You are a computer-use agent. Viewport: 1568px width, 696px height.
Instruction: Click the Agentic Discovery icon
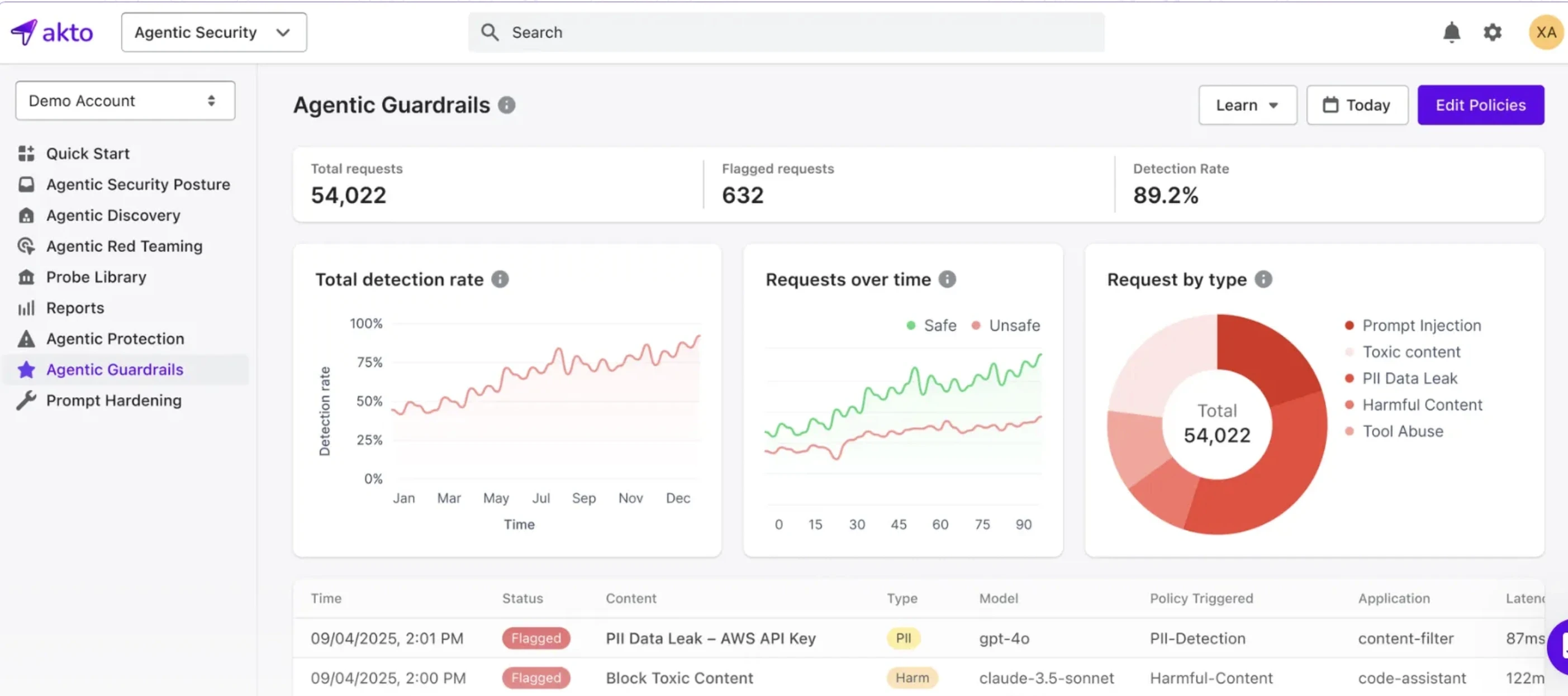[26, 216]
